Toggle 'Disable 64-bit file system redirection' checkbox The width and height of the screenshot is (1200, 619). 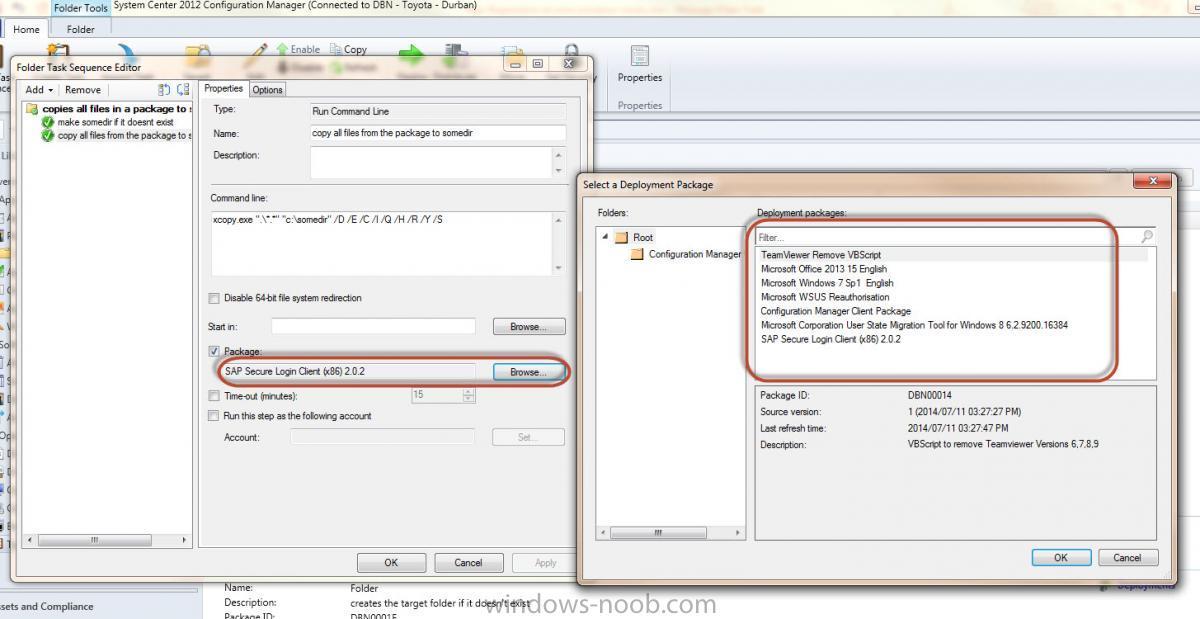tap(214, 298)
